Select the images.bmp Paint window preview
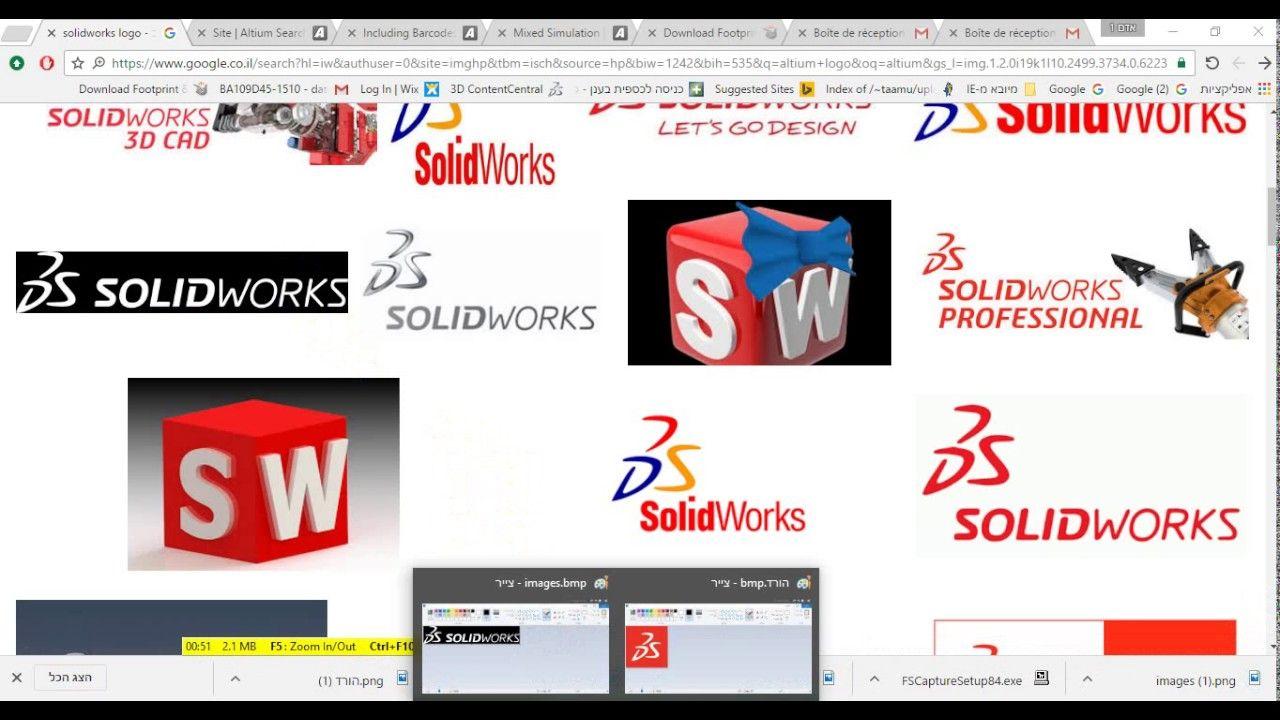This screenshot has width=1280, height=720. click(516, 648)
